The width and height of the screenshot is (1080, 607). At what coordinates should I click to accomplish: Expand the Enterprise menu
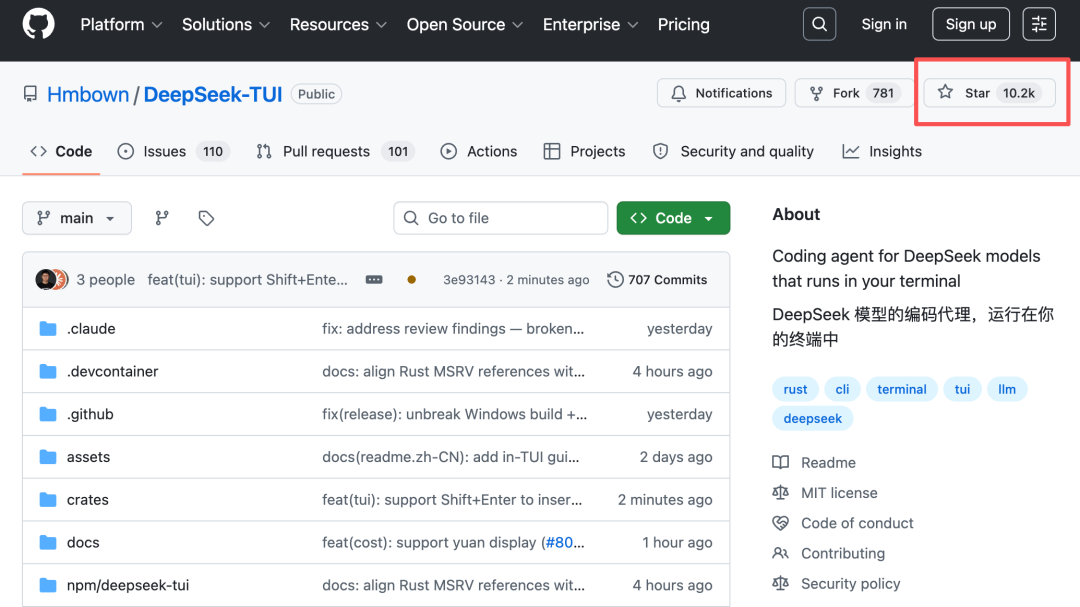coord(590,25)
